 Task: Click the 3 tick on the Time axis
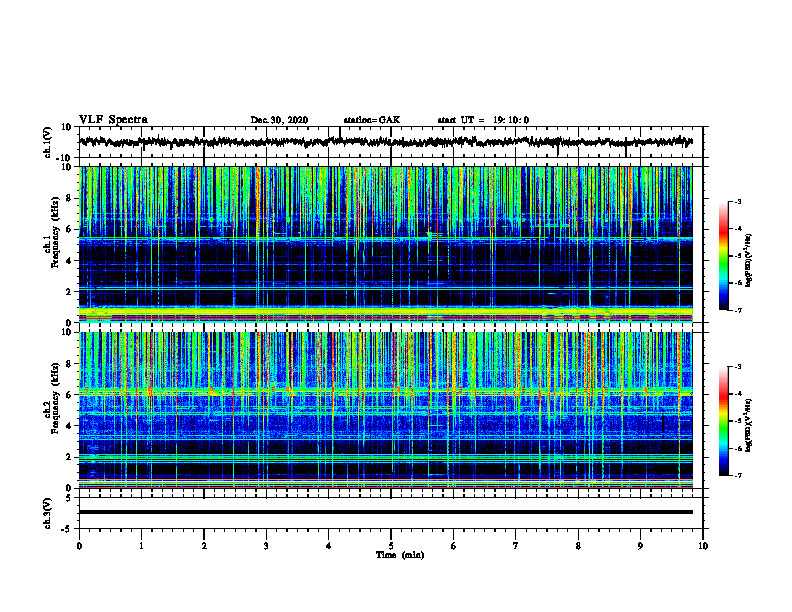click(x=266, y=546)
